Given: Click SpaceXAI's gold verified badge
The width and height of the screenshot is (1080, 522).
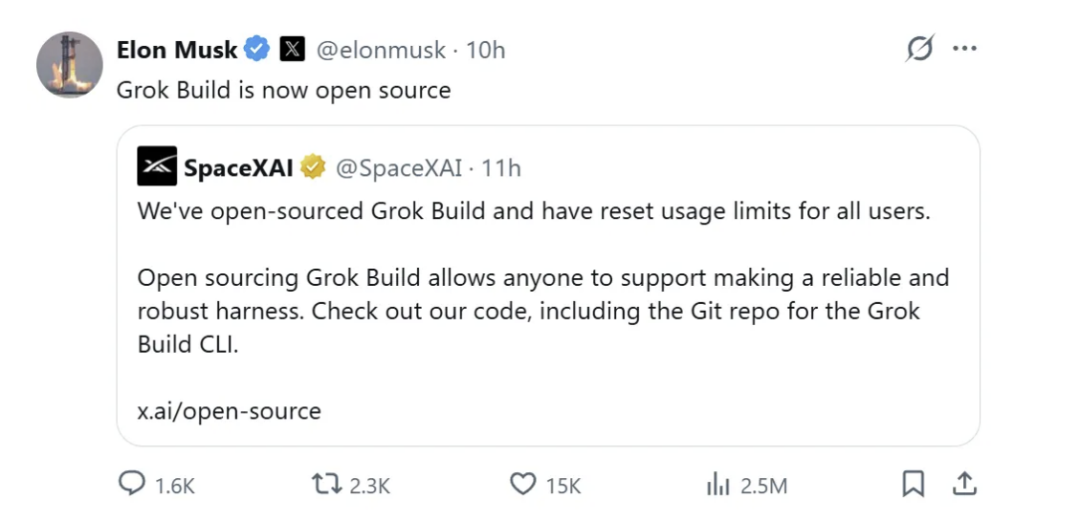Looking at the screenshot, I should (313, 167).
